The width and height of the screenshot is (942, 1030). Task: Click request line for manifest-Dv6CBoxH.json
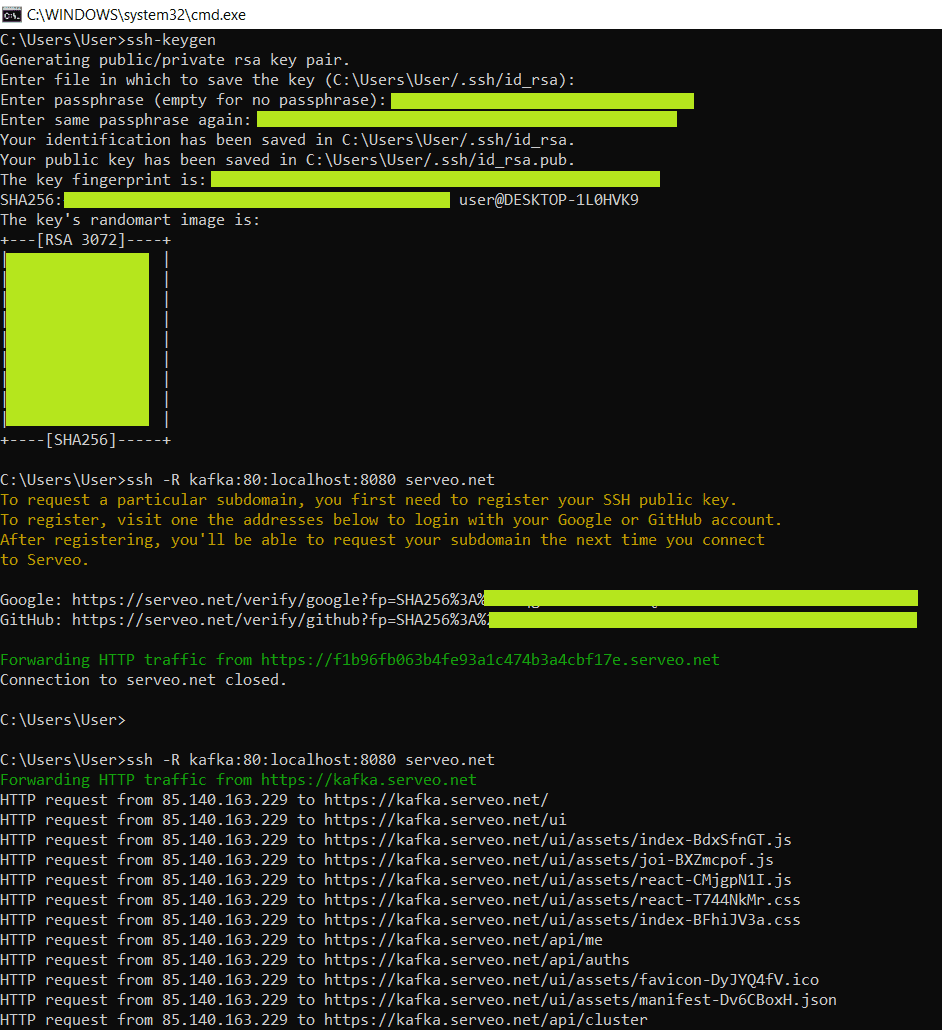pyautogui.click(x=418, y=1000)
